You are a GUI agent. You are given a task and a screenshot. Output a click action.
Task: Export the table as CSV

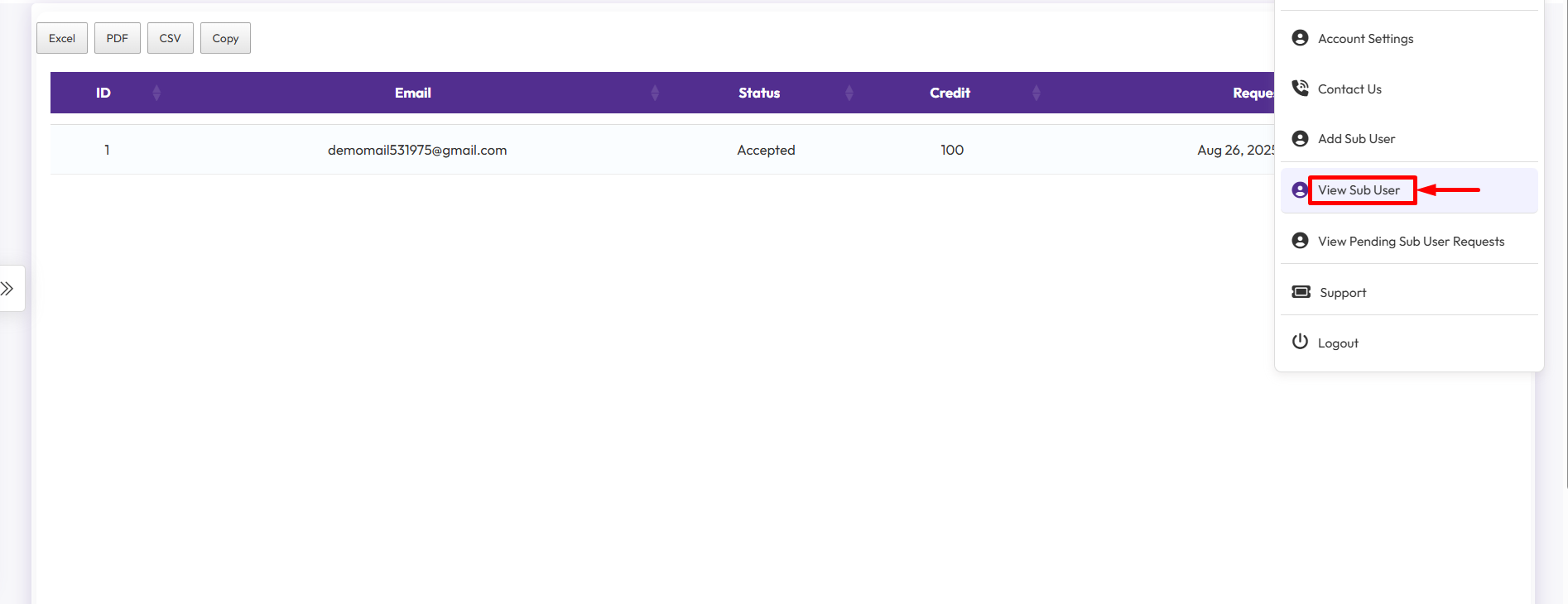point(170,38)
